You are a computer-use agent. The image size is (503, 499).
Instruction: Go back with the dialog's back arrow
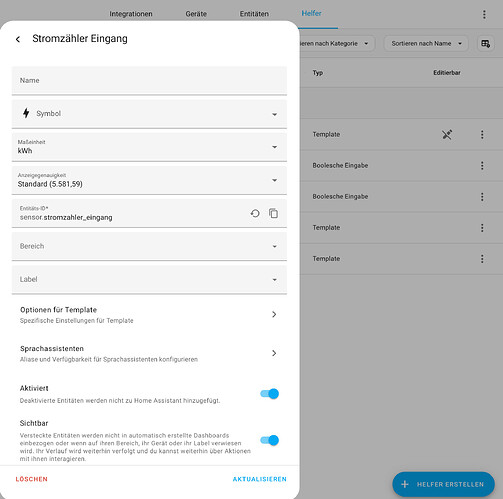[x=18, y=39]
